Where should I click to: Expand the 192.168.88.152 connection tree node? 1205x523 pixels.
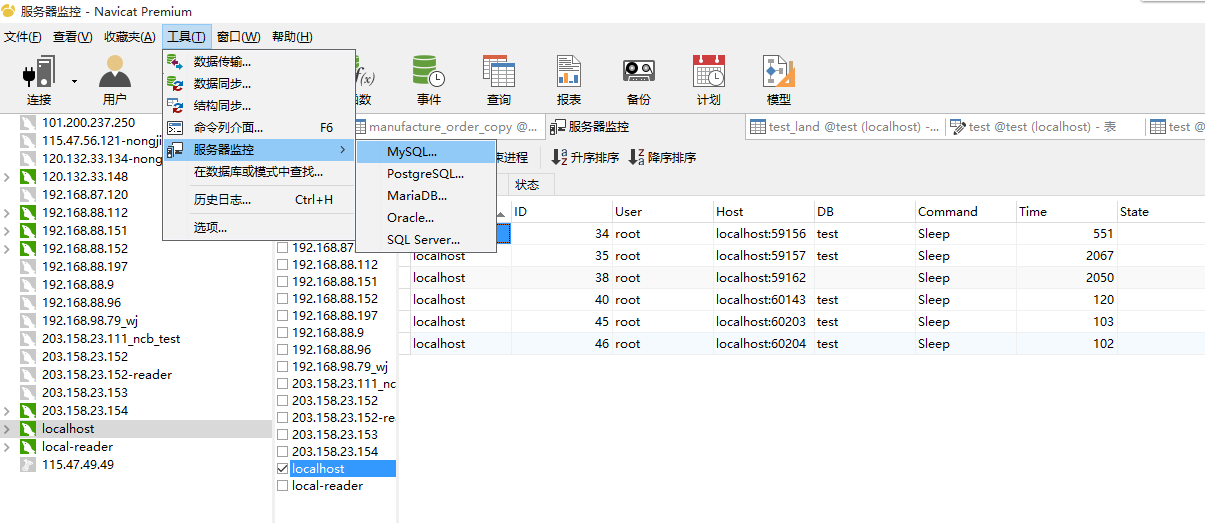pyautogui.click(x=8, y=249)
